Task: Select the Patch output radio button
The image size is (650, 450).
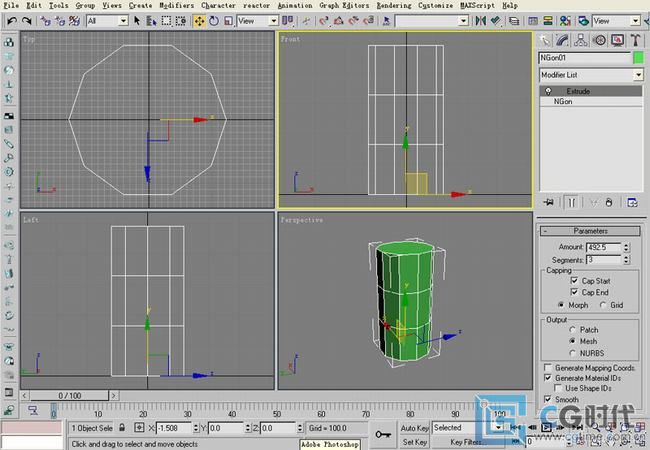Action: coord(572,330)
